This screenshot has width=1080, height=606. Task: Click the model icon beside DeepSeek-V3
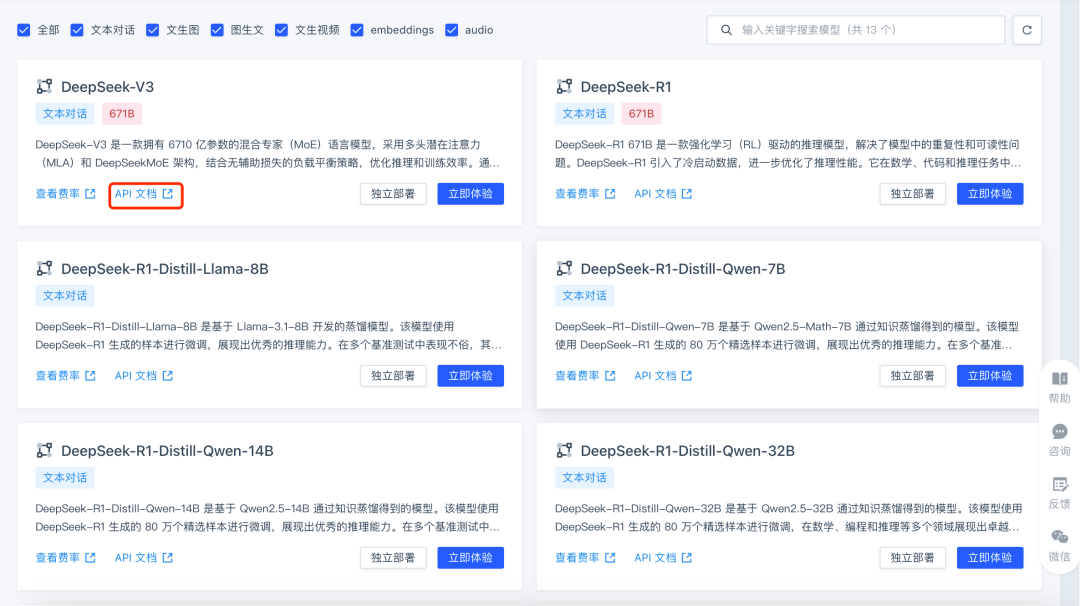tap(44, 87)
